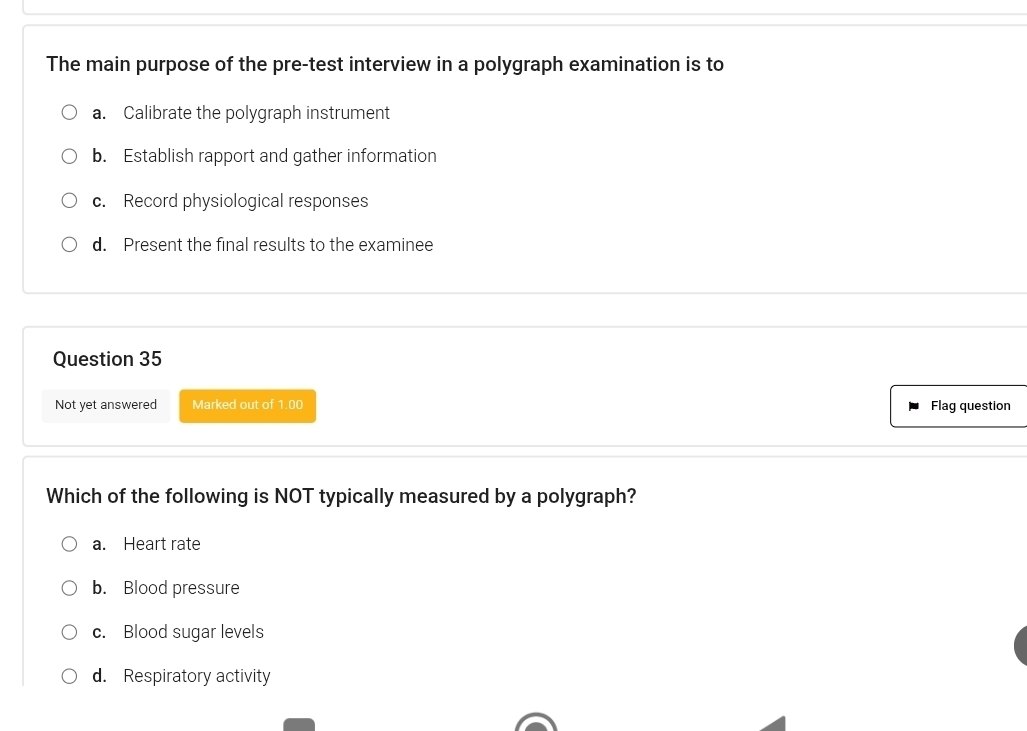
Task: Click the Establish rapport answer text
Action: (x=280, y=156)
